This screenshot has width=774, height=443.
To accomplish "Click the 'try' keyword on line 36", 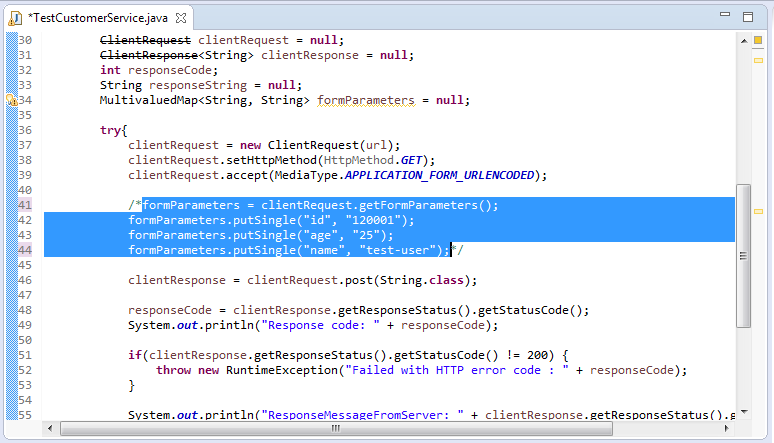I will [x=110, y=130].
